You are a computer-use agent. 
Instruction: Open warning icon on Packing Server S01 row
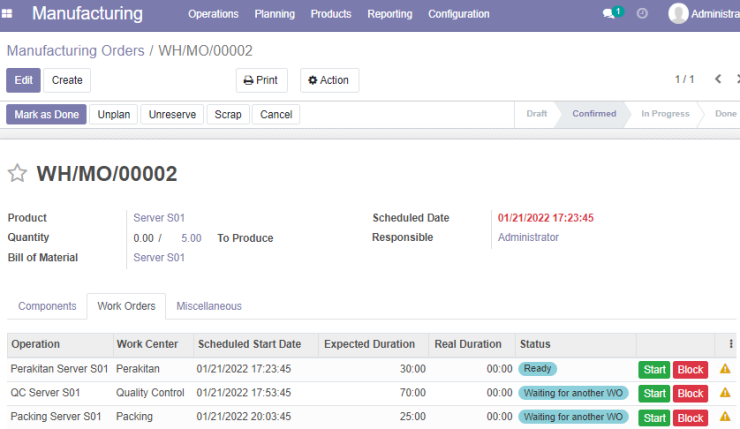click(725, 417)
